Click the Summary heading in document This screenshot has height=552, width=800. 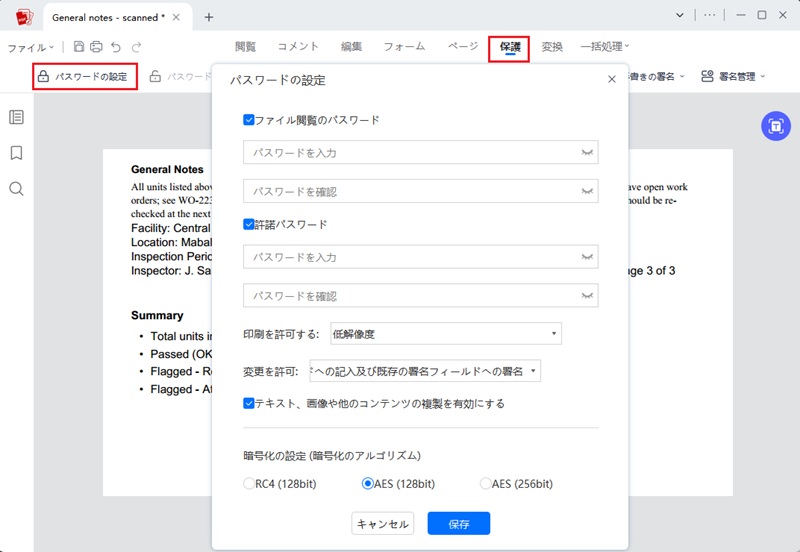[157, 315]
